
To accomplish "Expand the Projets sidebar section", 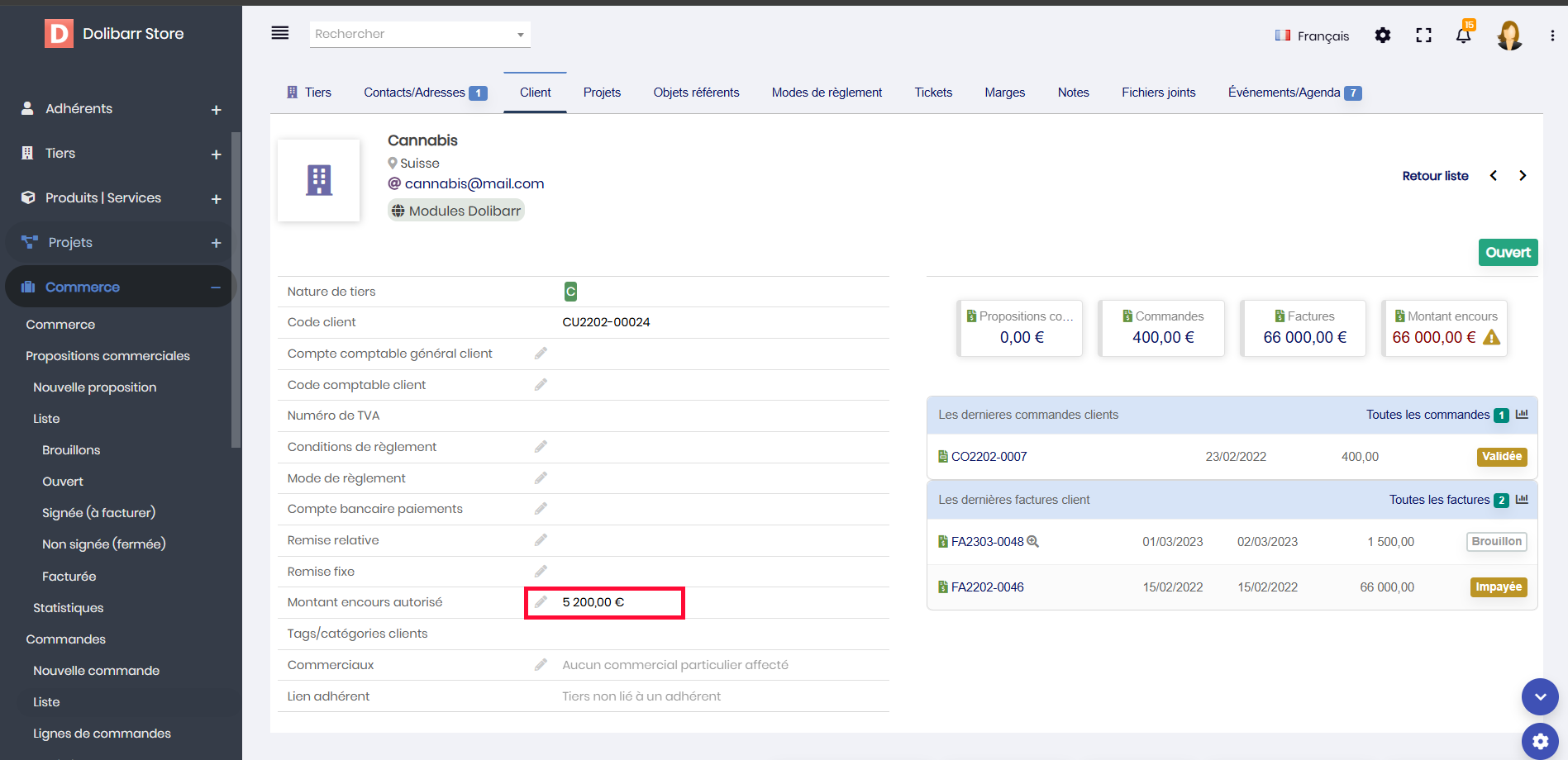I will point(216,243).
